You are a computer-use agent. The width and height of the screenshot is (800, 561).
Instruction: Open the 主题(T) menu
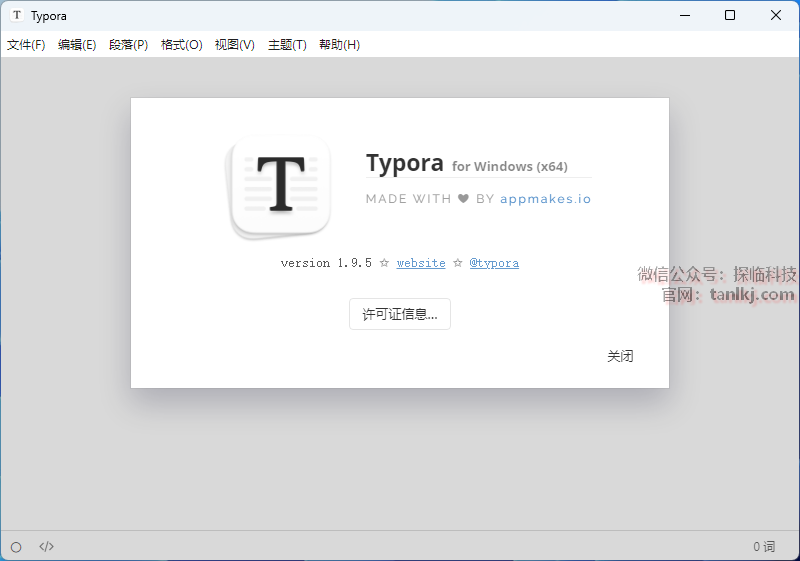tap(287, 45)
